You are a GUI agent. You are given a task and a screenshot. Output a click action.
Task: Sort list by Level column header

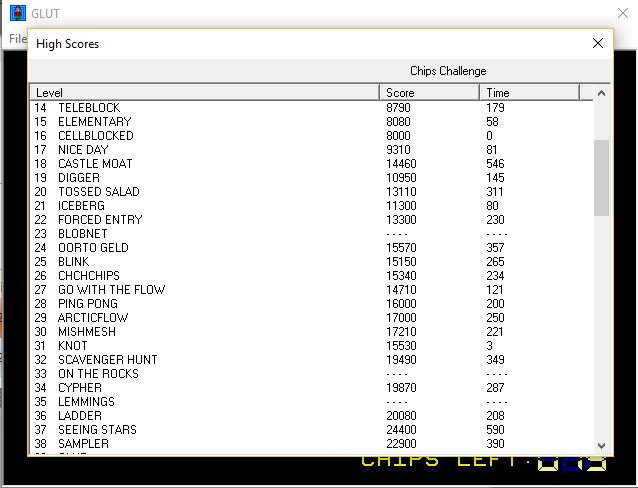[205, 93]
